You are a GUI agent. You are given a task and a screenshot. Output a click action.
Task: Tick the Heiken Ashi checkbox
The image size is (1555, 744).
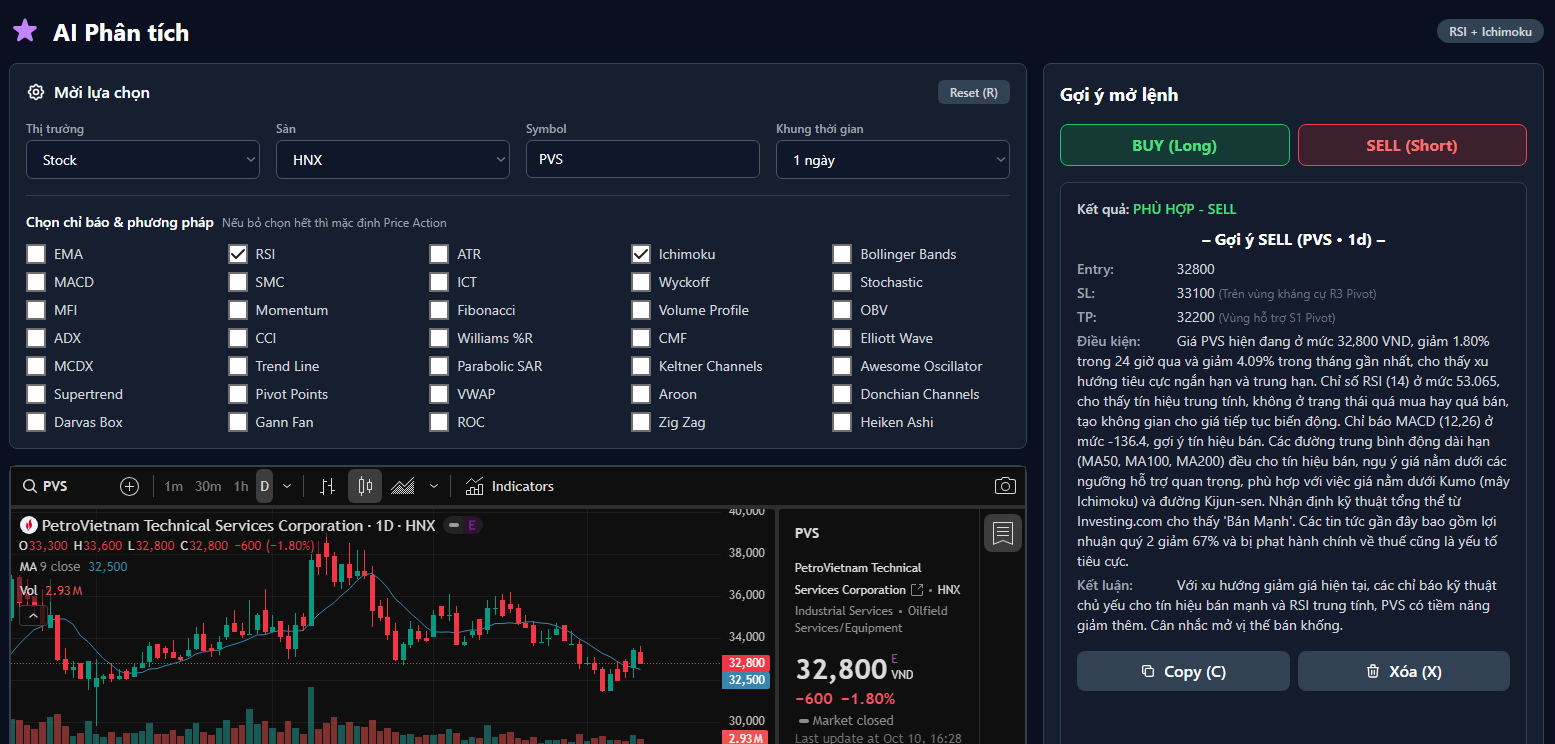click(x=842, y=422)
